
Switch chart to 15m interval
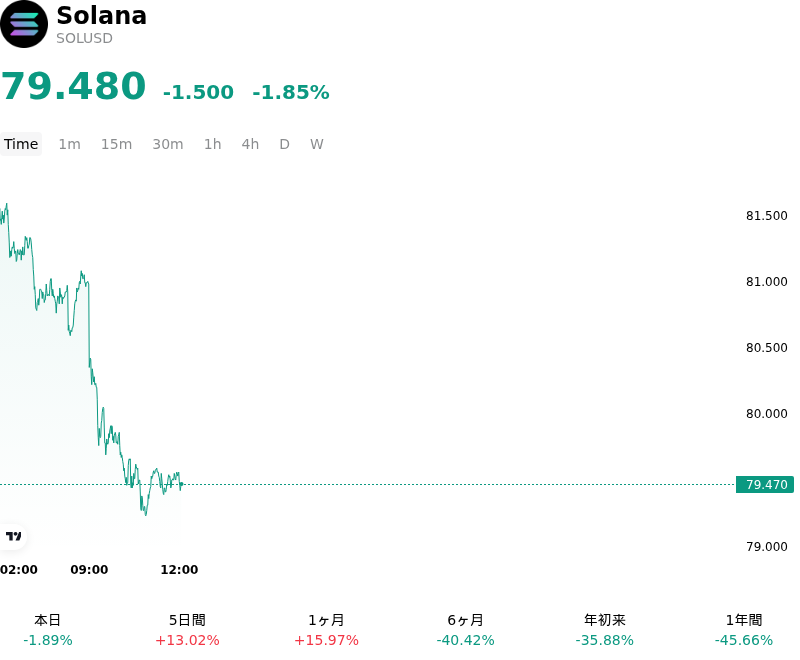point(116,144)
